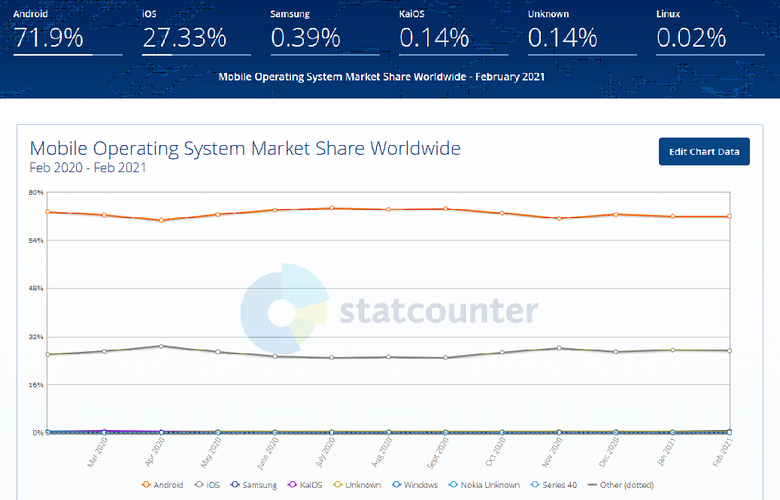Image resolution: width=780 pixels, height=500 pixels.
Task: Click the 32% y-axis label
Action: click(x=36, y=337)
